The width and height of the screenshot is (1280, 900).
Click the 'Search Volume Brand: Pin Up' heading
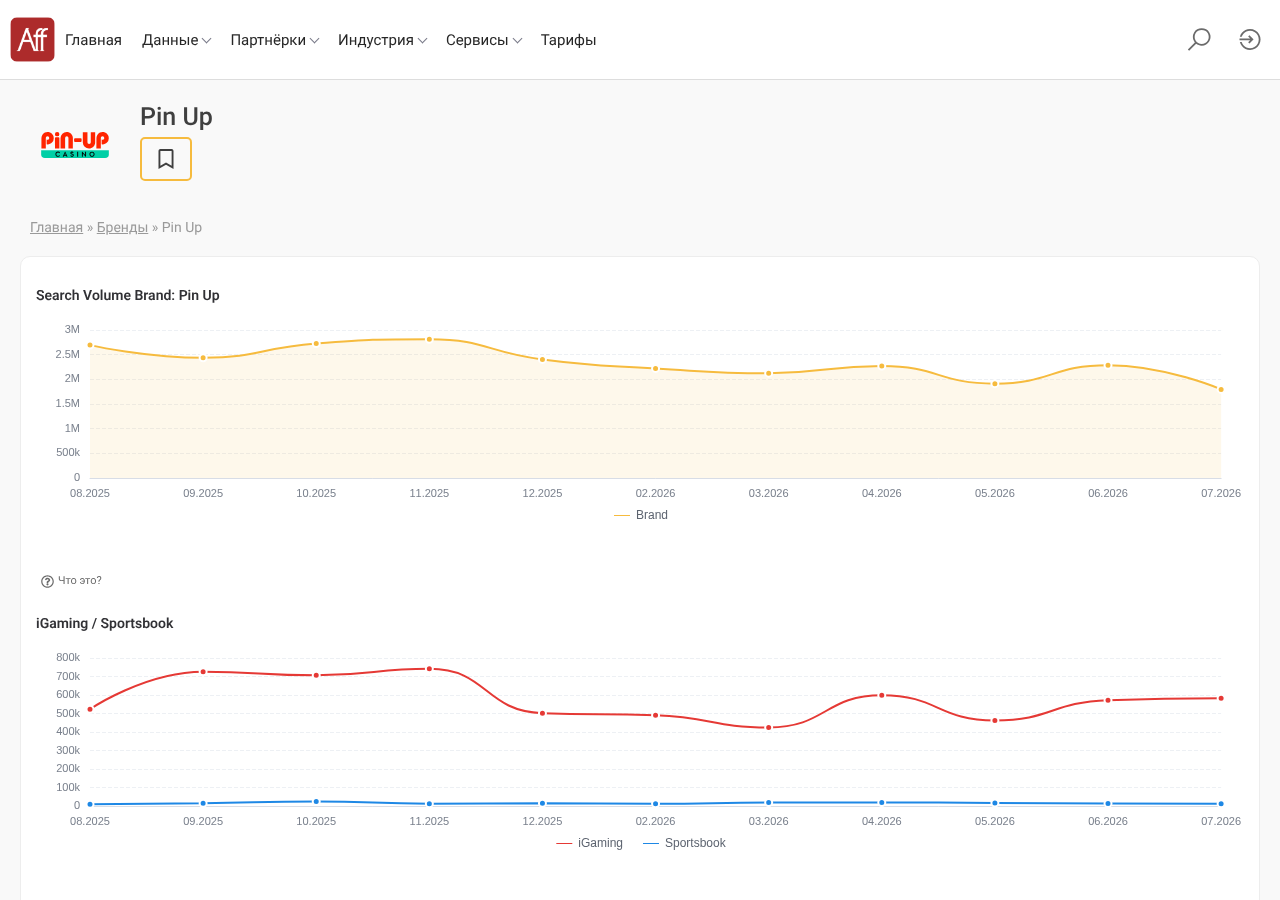128,295
